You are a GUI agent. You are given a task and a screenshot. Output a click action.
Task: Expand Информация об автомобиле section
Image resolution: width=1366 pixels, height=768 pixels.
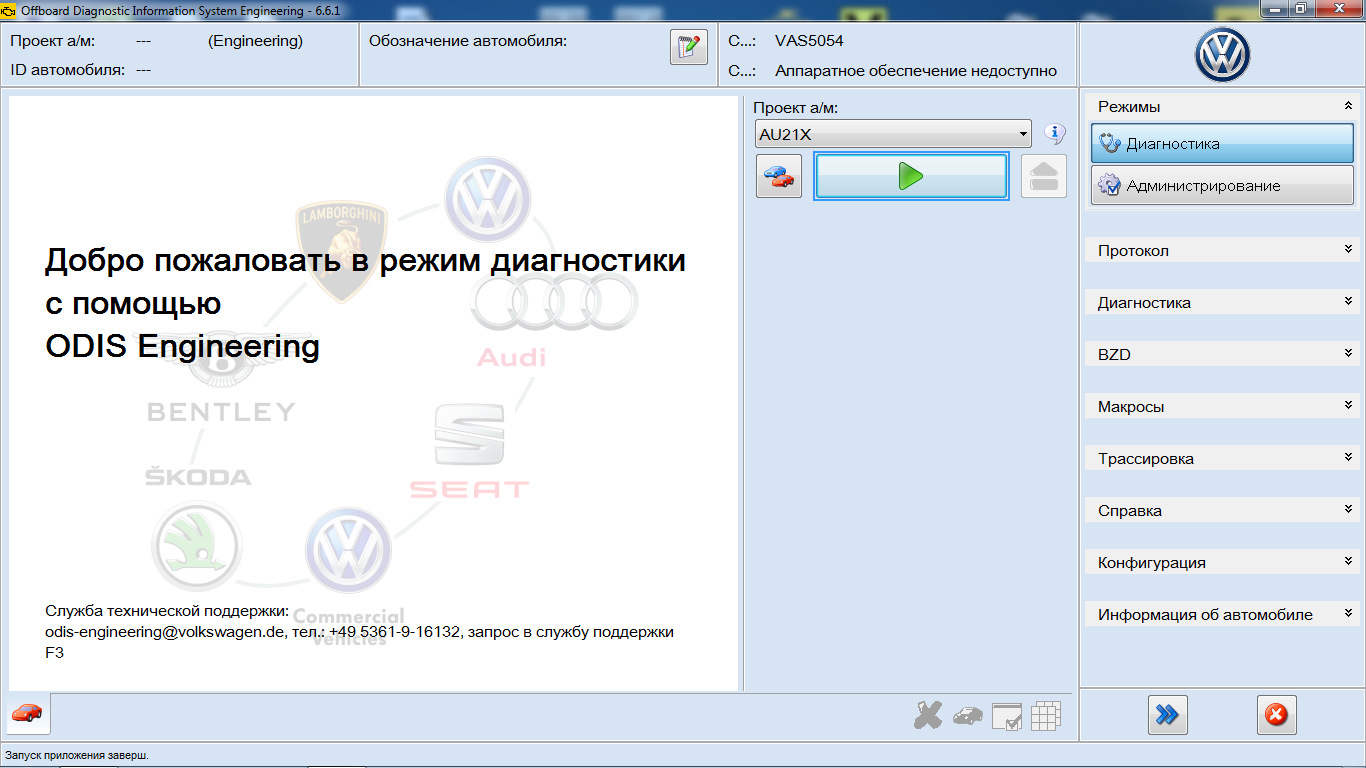(1348, 614)
